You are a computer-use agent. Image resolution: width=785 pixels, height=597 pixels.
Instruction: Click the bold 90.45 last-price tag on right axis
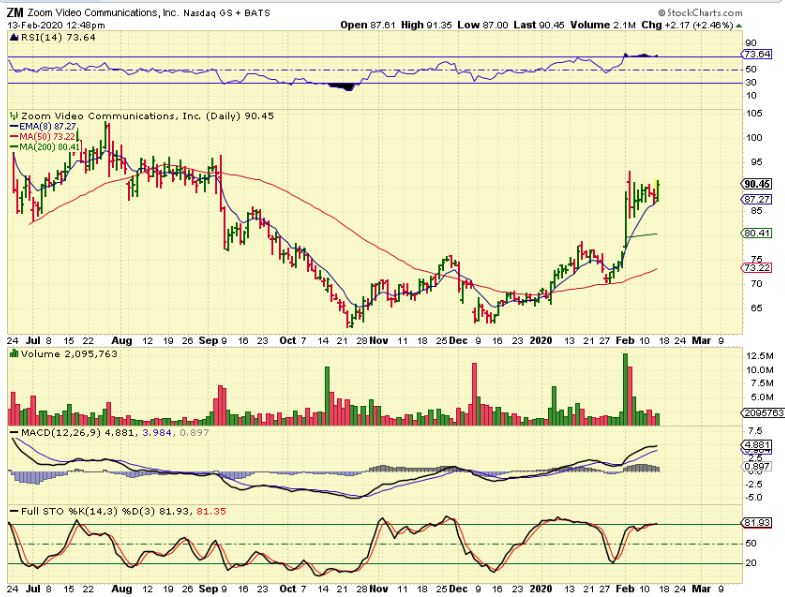tap(756, 184)
